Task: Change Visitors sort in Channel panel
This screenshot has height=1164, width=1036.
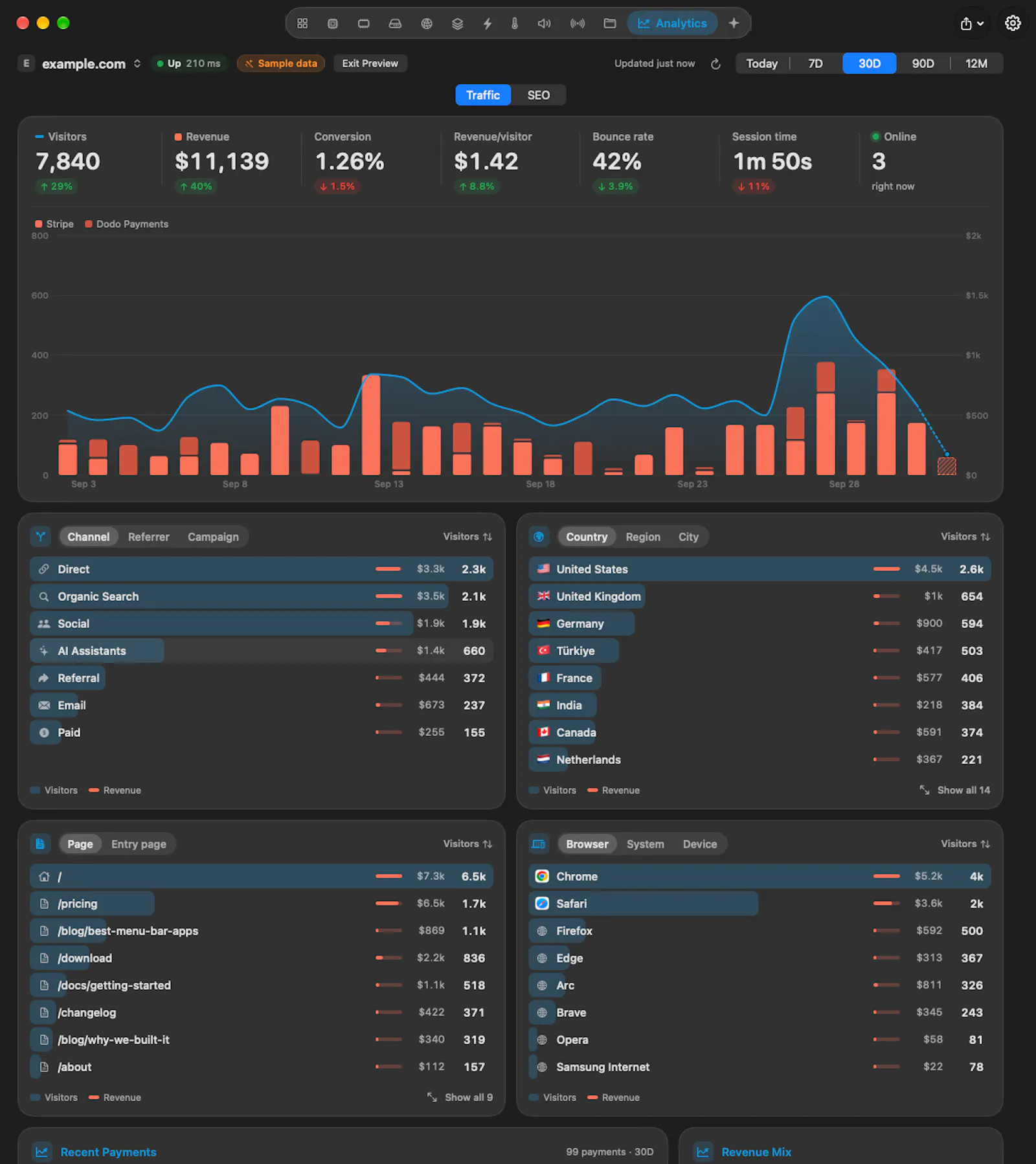Action: 467,537
